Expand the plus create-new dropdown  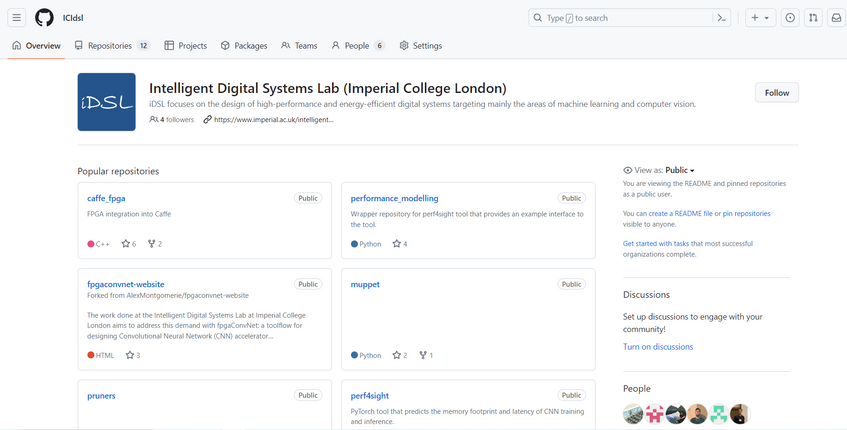point(760,18)
